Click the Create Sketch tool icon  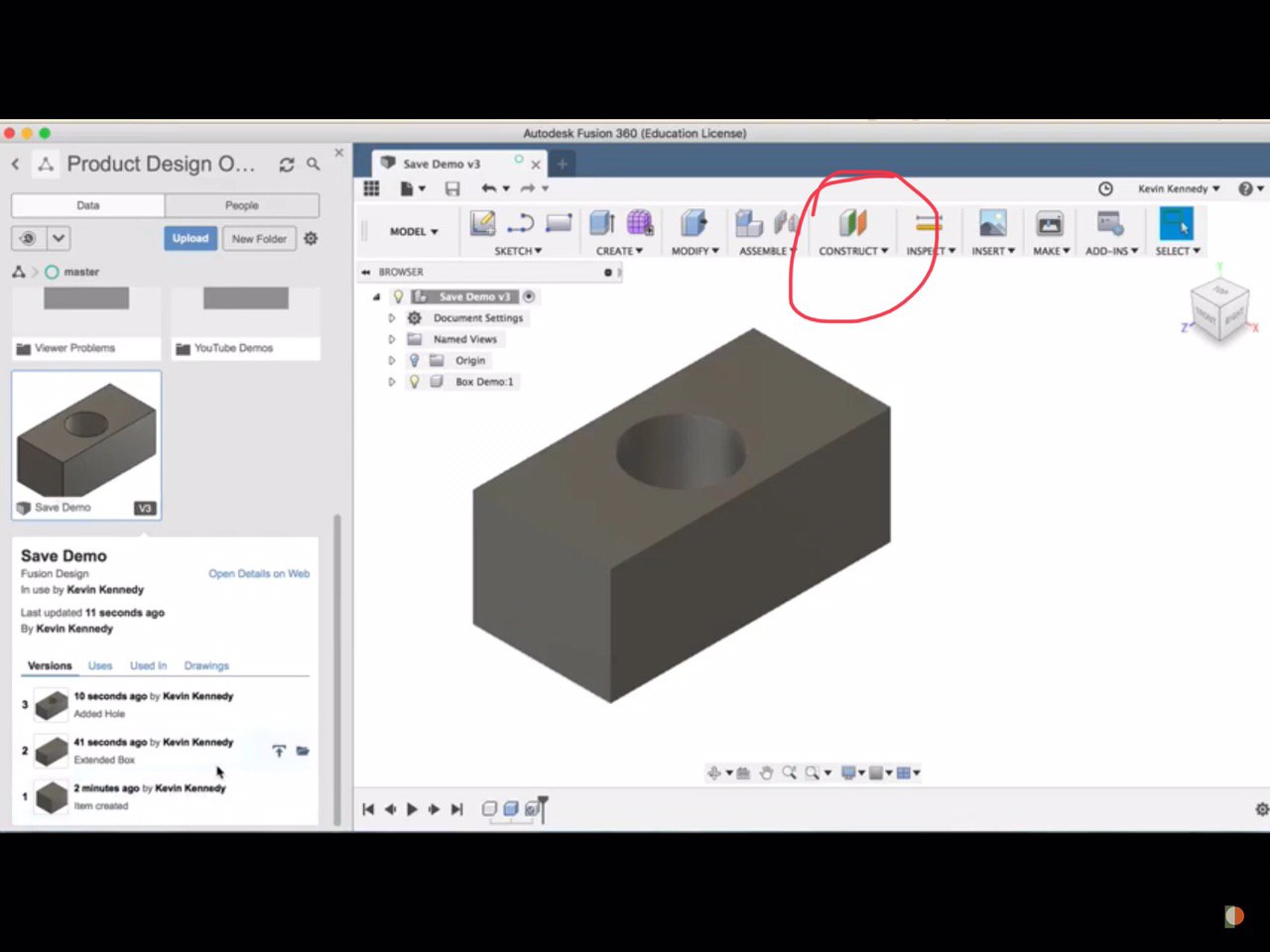click(483, 223)
